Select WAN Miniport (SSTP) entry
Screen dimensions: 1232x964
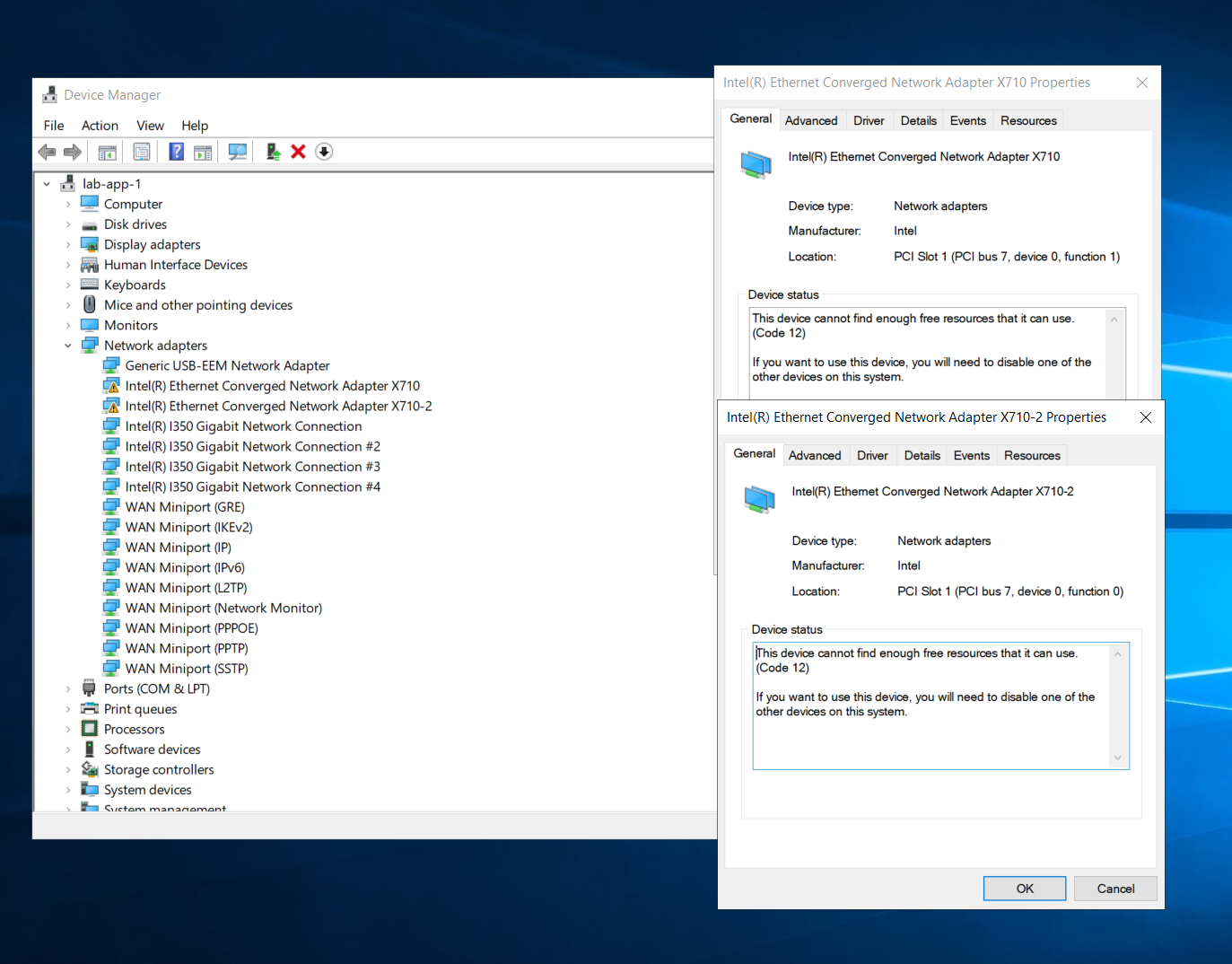(x=187, y=669)
